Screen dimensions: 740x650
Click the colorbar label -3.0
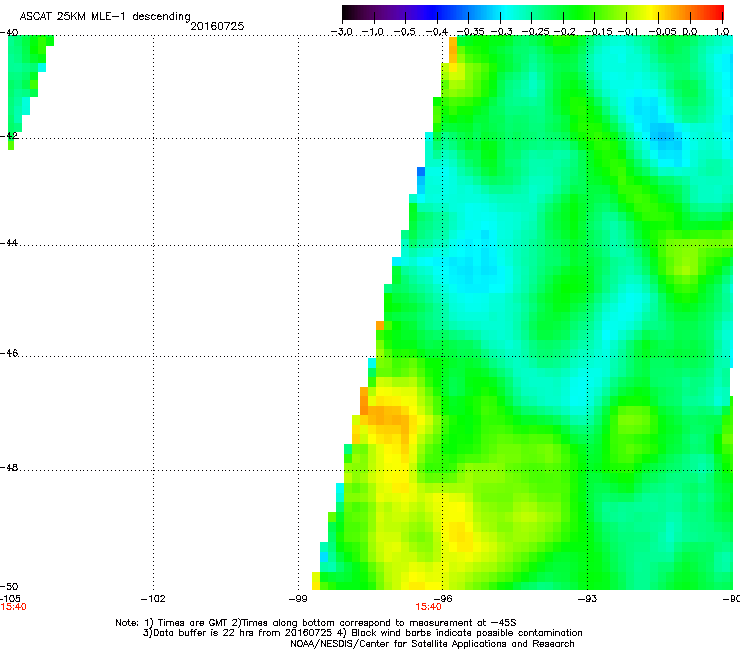tap(342, 32)
